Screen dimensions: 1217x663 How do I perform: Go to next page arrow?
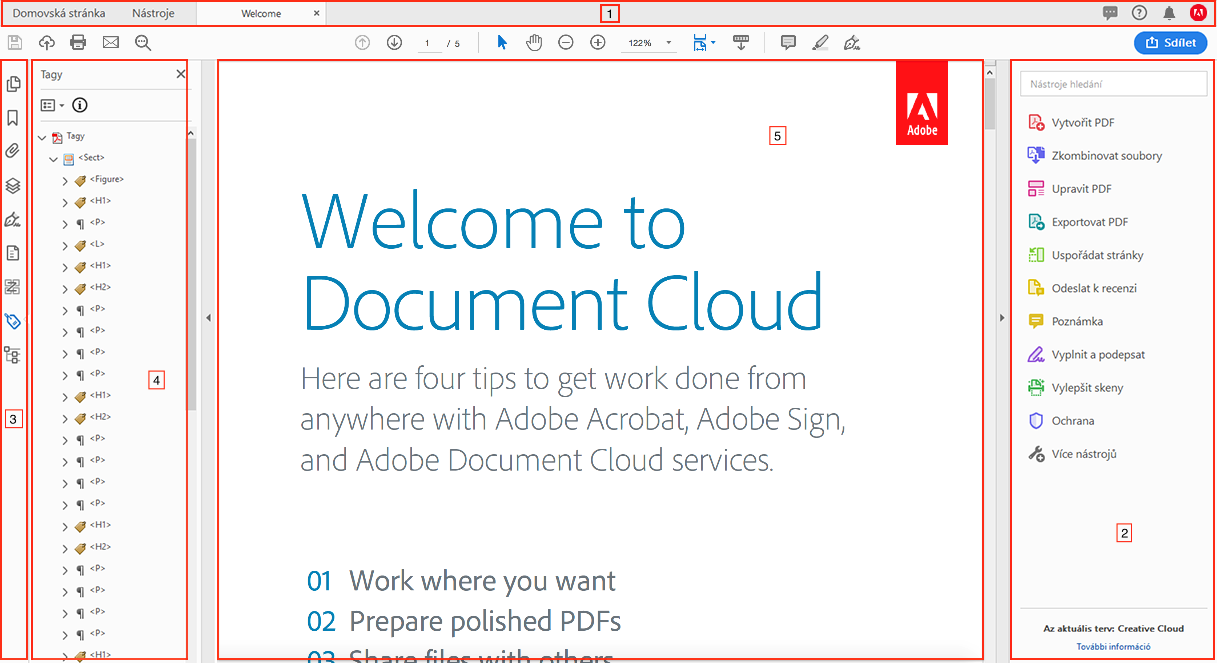[x=394, y=43]
